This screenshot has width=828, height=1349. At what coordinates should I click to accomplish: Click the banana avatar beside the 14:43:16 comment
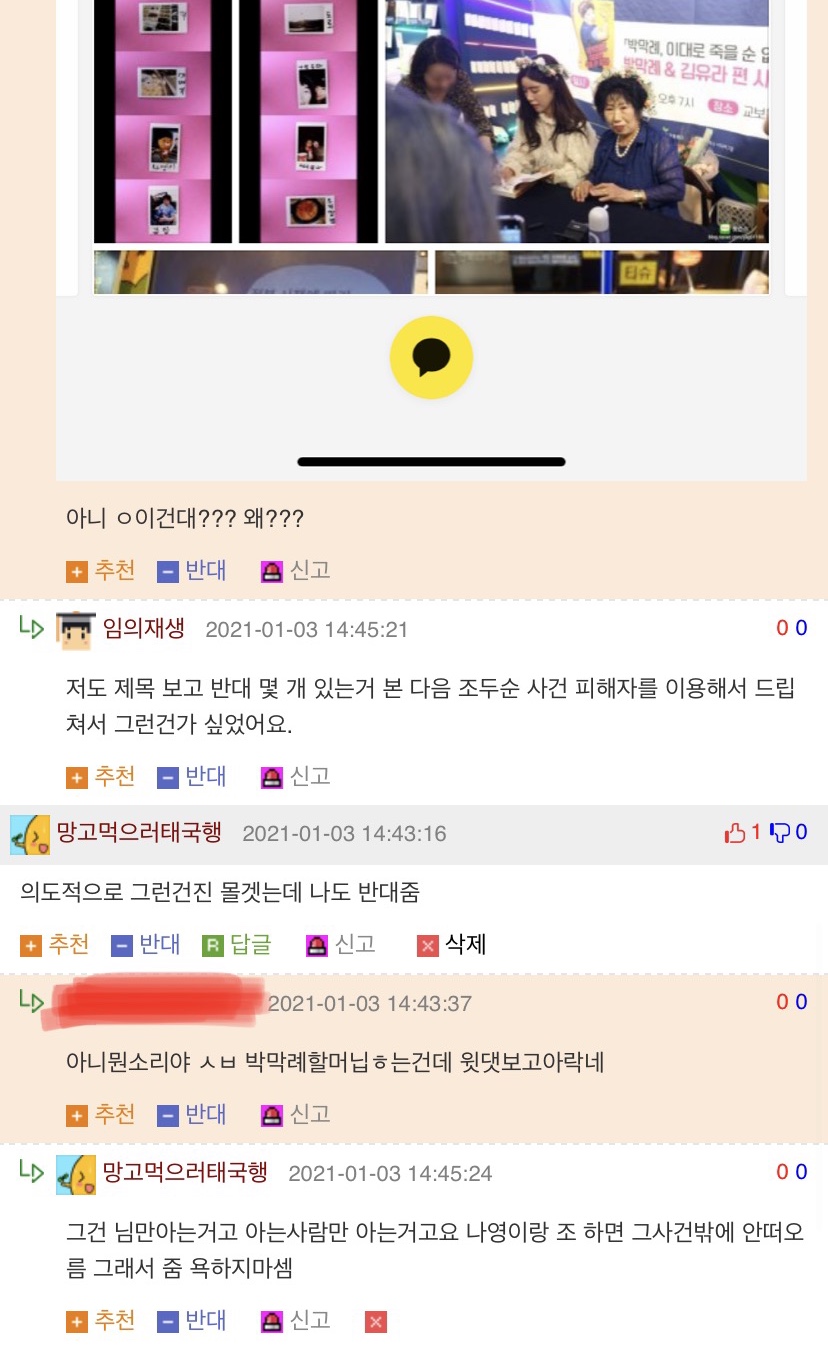30,834
